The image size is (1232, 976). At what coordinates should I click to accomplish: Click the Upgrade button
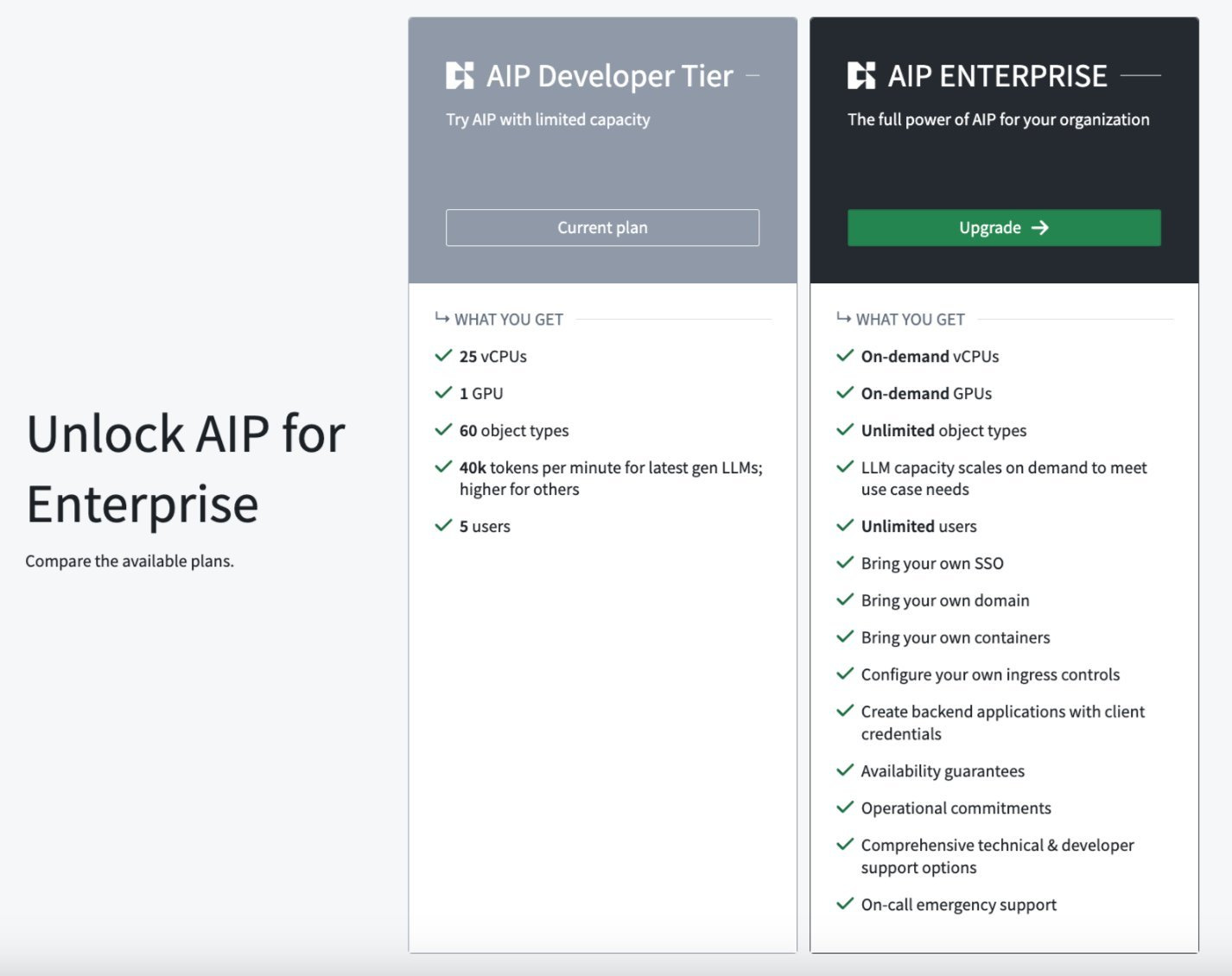pos(1004,228)
